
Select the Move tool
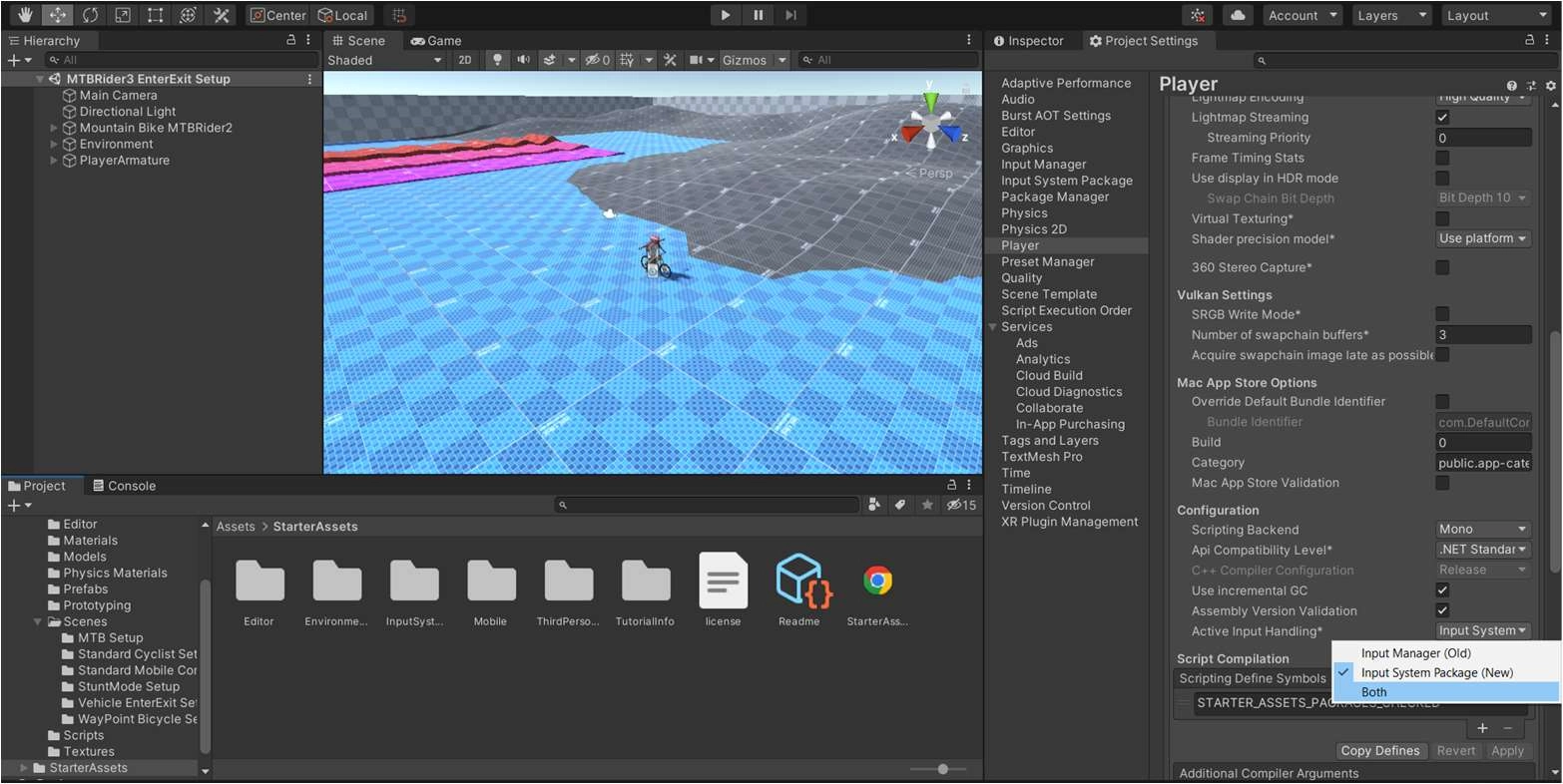(57, 15)
